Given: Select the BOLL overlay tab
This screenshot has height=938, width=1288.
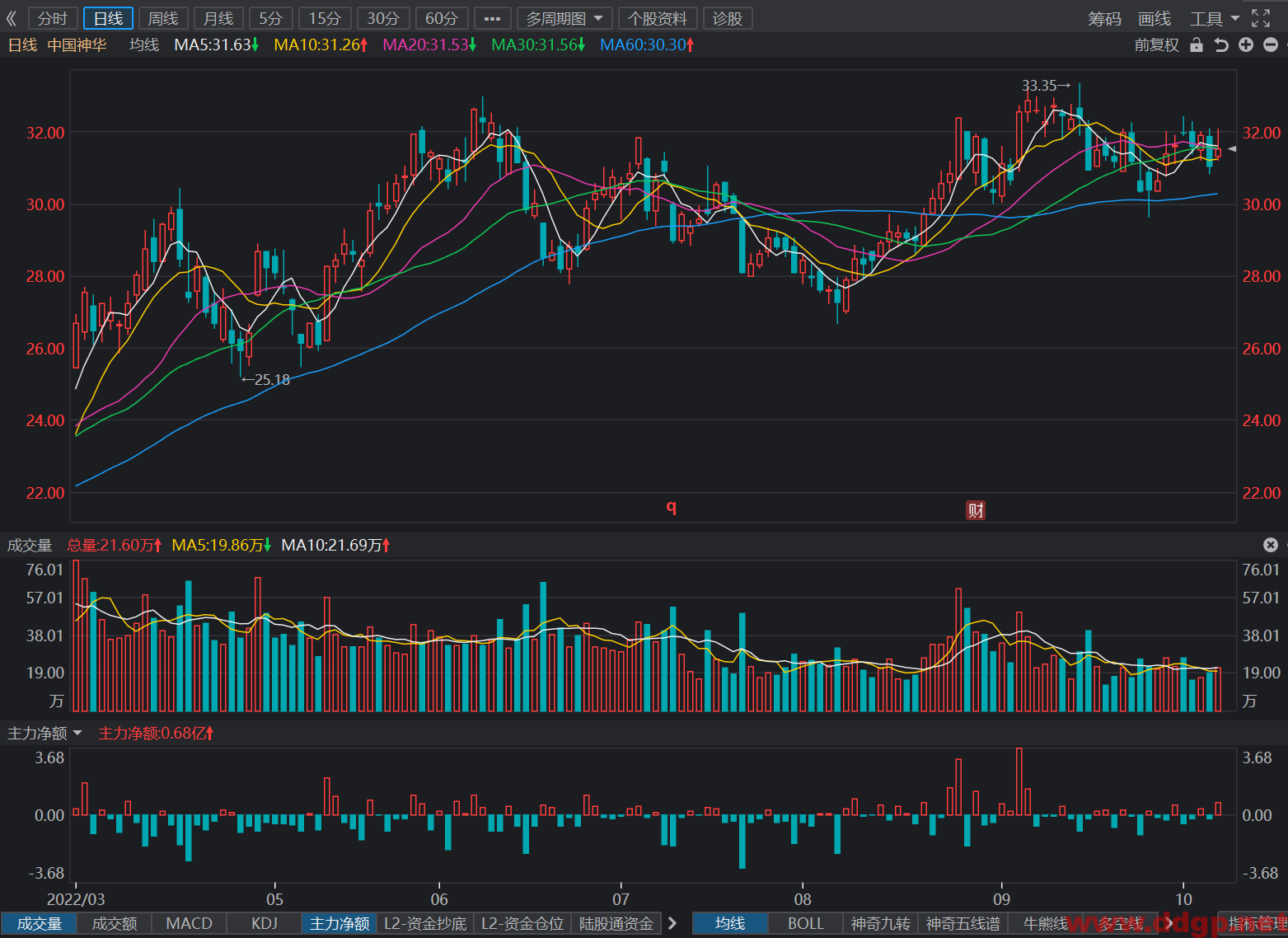Looking at the screenshot, I should tap(805, 923).
